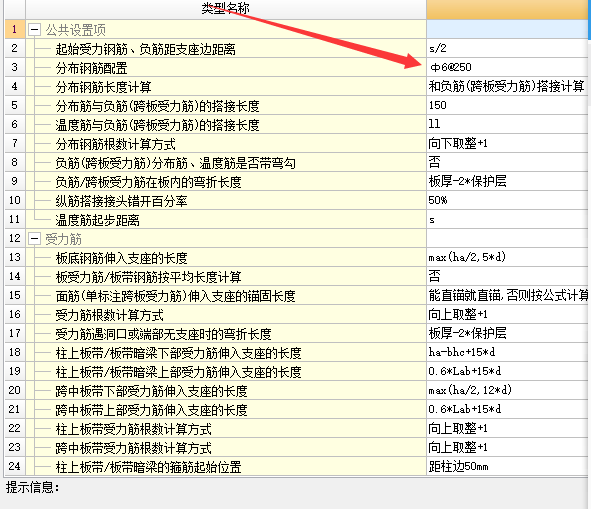Select the 分布钢筋配置 value cell

pyautogui.click(x=507, y=67)
